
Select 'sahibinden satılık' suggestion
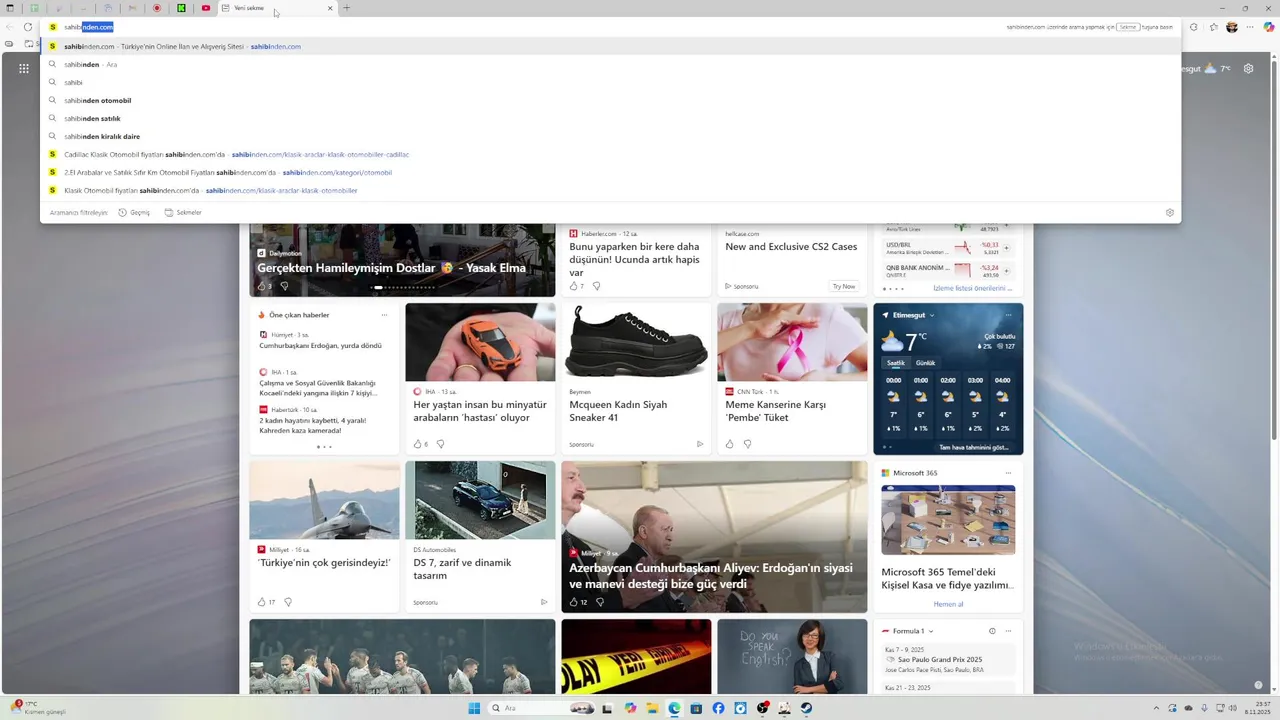(x=610, y=118)
